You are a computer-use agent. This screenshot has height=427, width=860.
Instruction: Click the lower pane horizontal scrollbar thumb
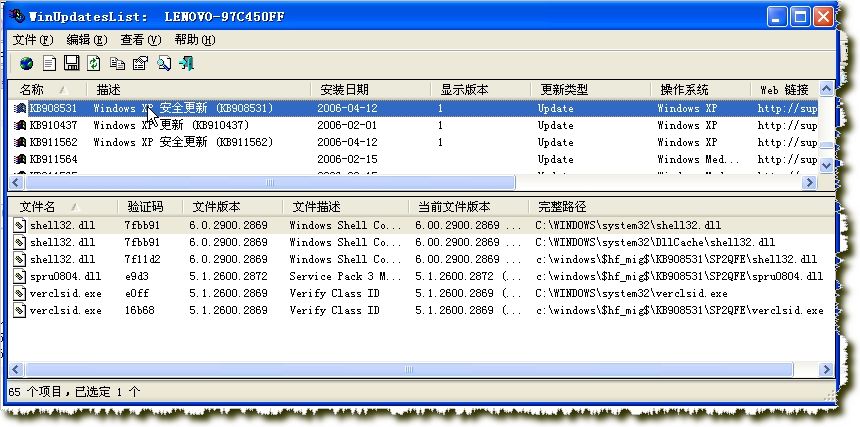coord(409,369)
